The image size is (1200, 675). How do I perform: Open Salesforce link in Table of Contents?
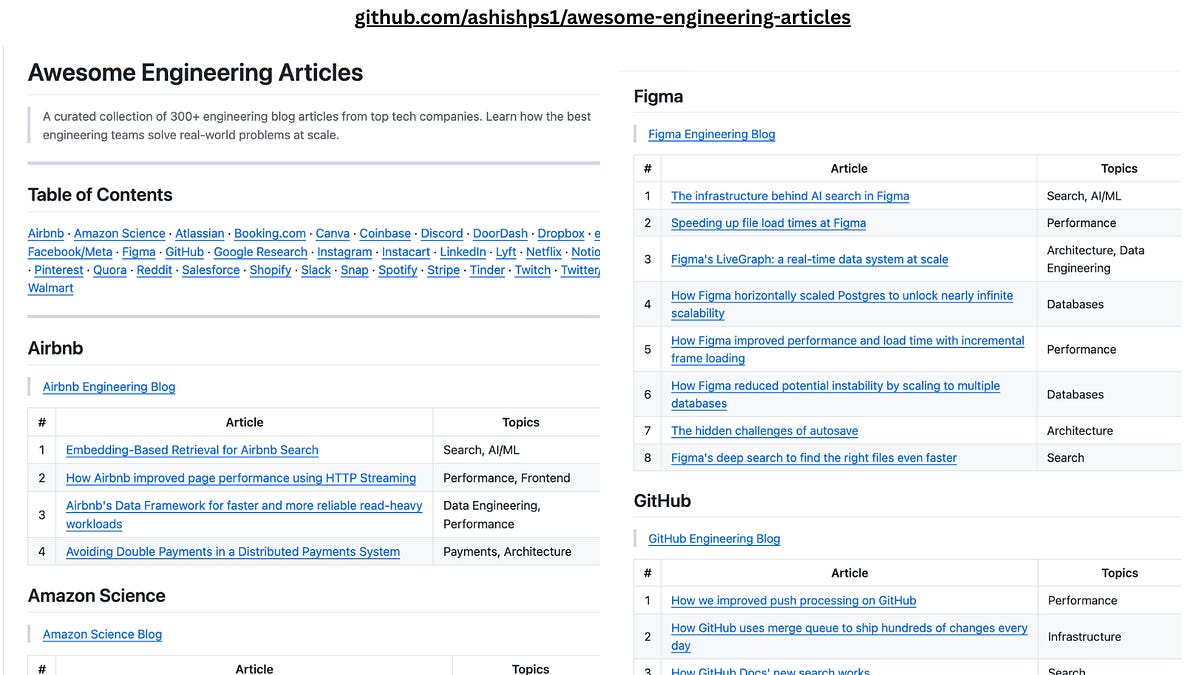(211, 270)
